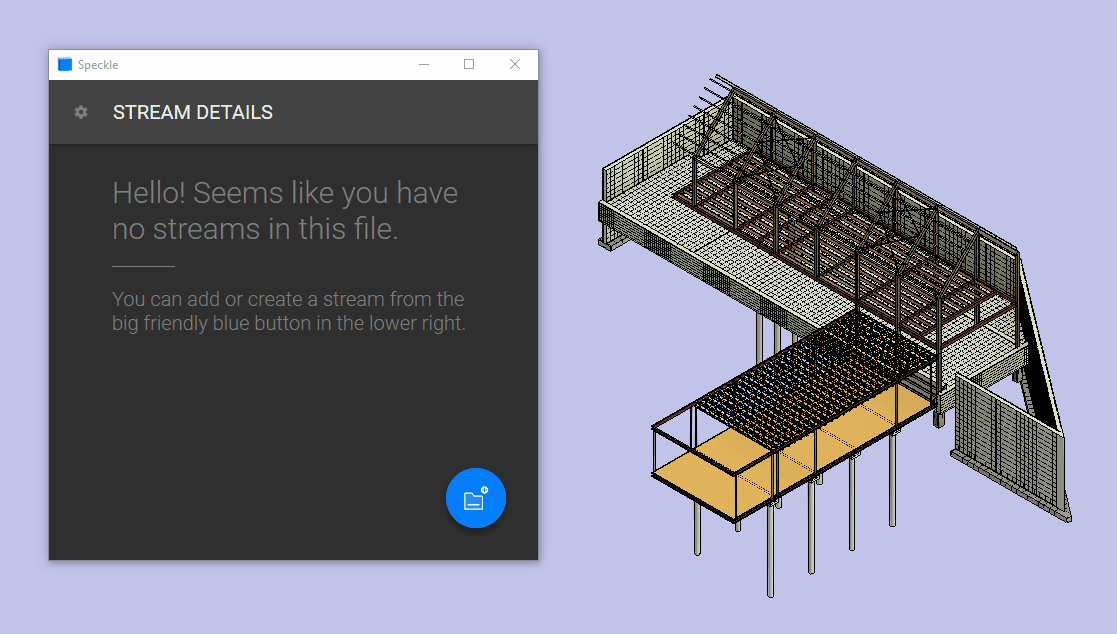
Task: Click the STREAM DETAILS heading
Action: (193, 113)
